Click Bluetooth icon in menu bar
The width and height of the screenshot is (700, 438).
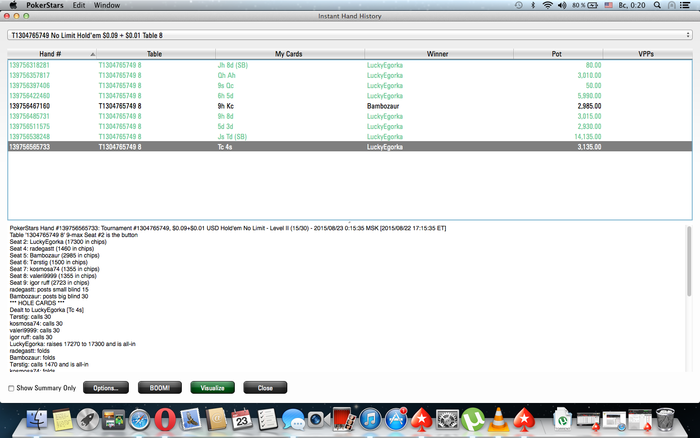coord(533,5)
